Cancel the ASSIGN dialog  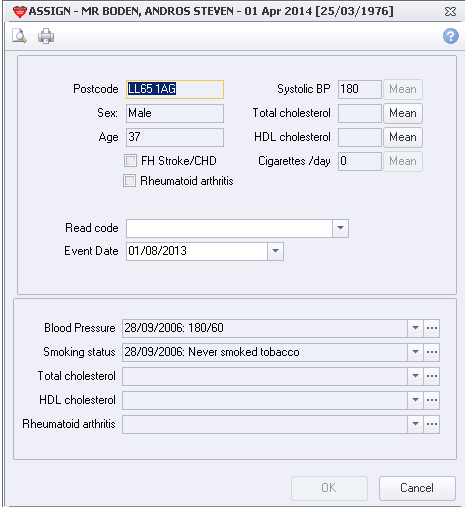pyautogui.click(x=417, y=488)
